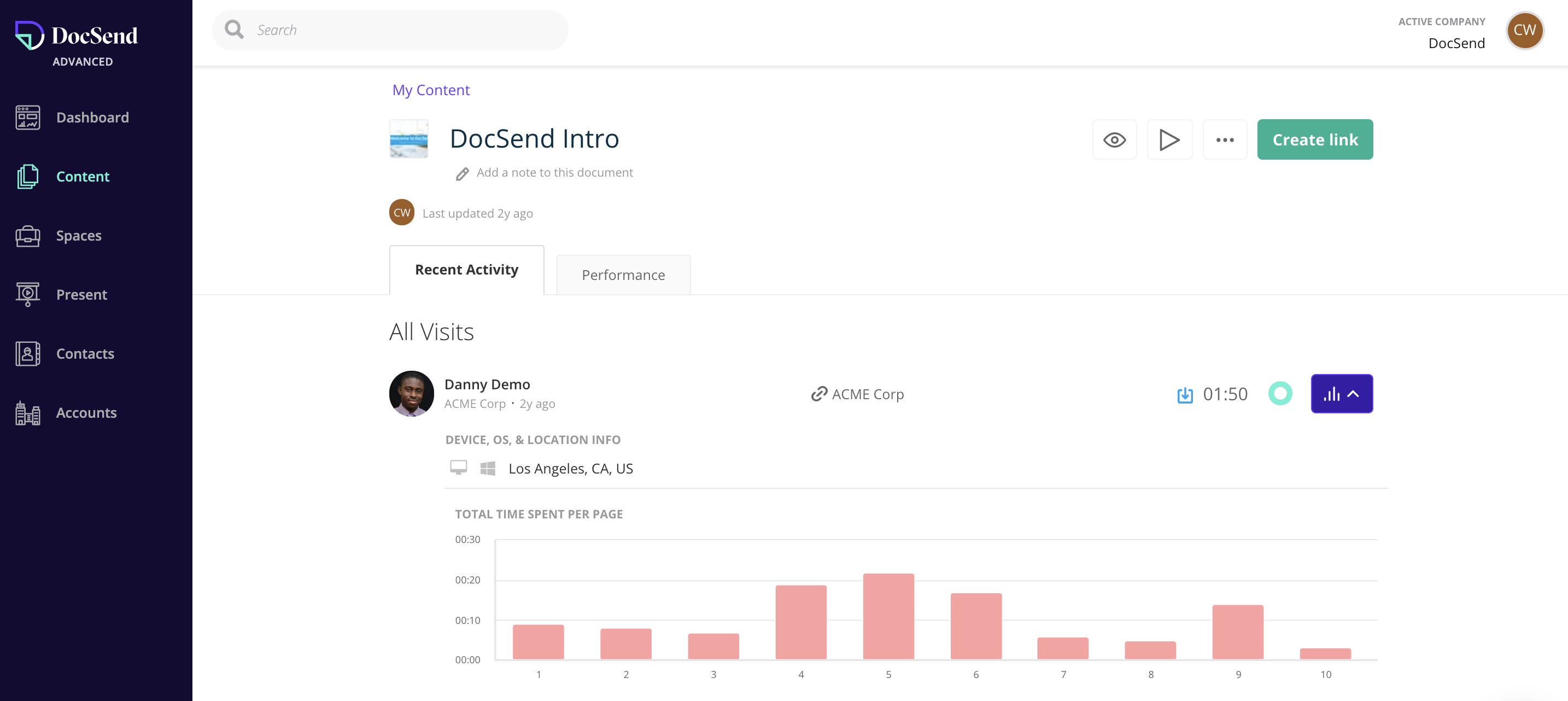Screen dimensions: 1568x701
Task: Click the Accounts buildings icon
Action: [x=28, y=413]
